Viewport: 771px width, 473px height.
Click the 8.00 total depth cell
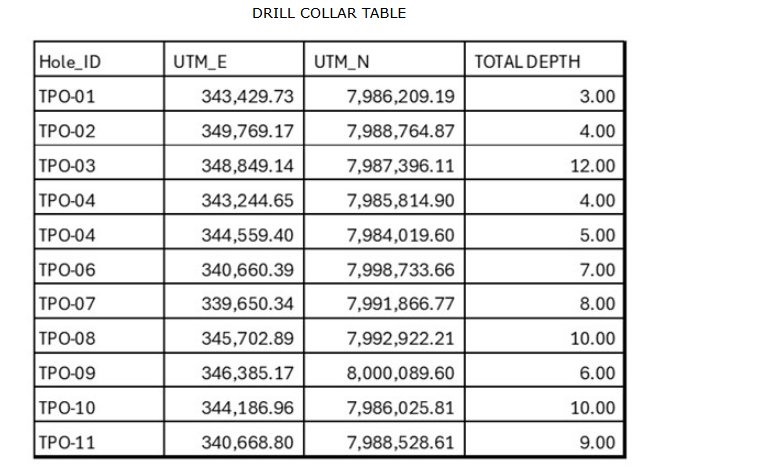click(x=597, y=304)
